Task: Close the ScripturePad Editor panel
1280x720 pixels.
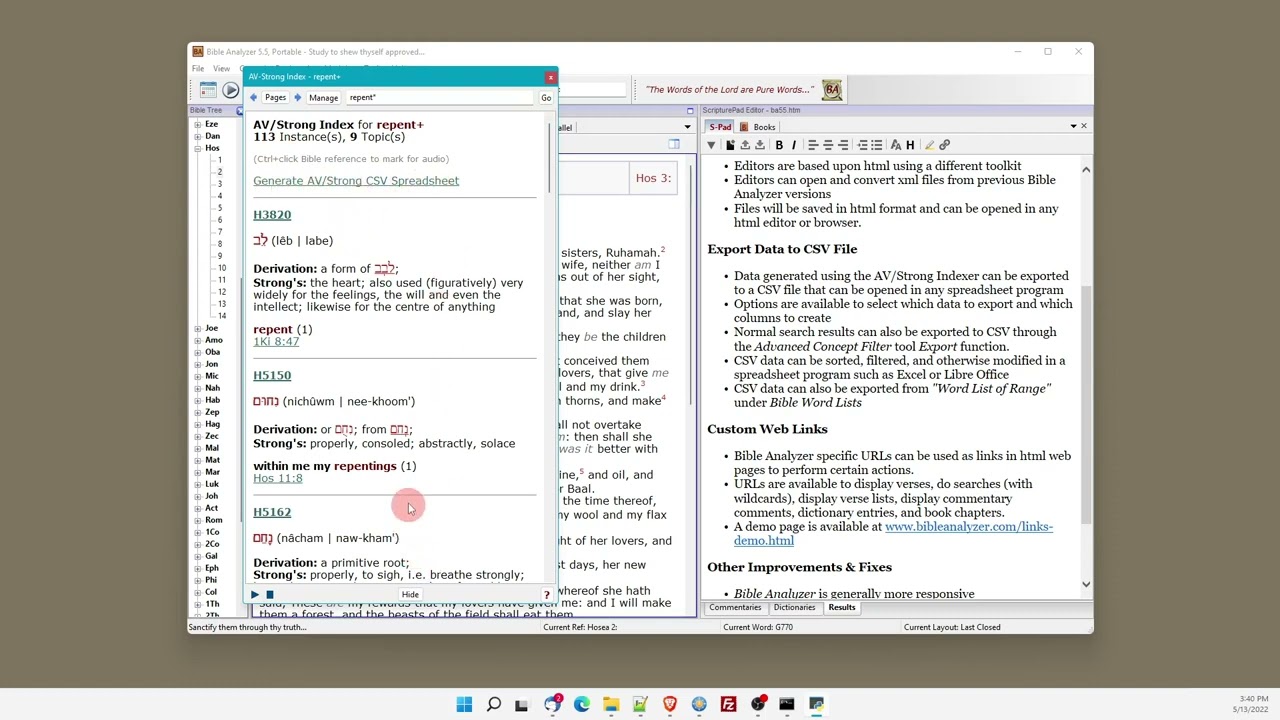Action: pos(1083,126)
